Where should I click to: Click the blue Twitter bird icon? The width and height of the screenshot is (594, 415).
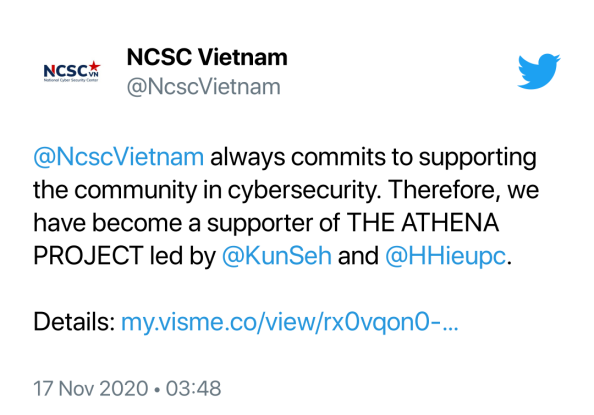tap(539, 71)
